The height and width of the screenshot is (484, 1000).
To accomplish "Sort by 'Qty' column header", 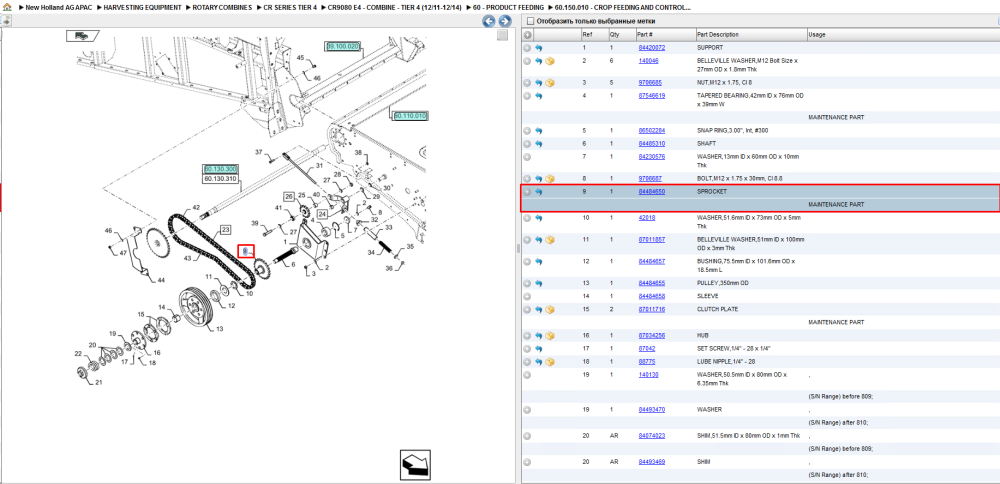I will [x=615, y=34].
